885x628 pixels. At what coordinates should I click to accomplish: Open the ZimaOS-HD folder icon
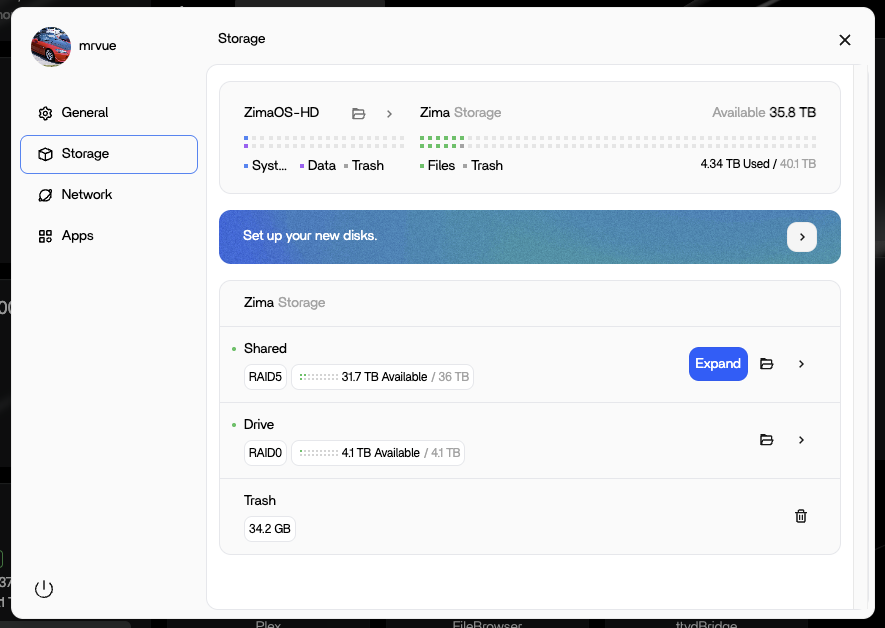[359, 113]
